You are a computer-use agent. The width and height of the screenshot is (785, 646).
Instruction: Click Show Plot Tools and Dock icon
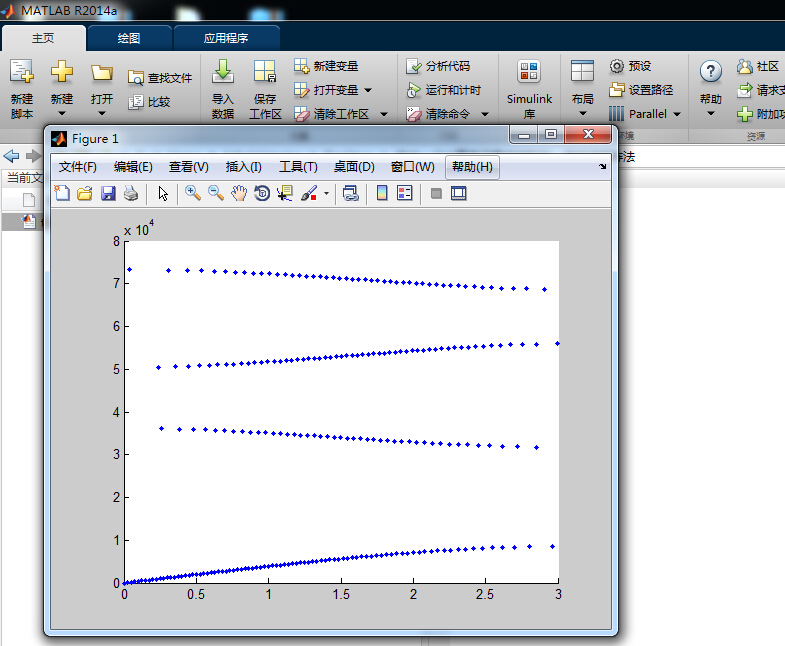point(459,193)
